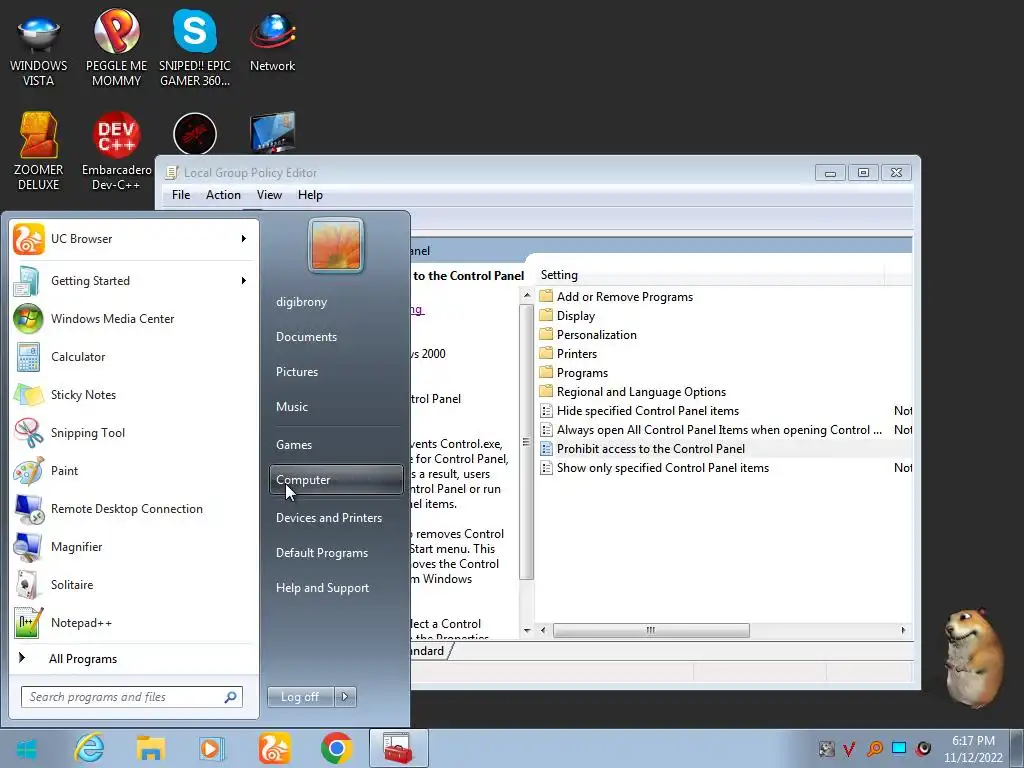Click the horizontal scrollbar right arrow
This screenshot has height=768, width=1024.
tap(903, 630)
